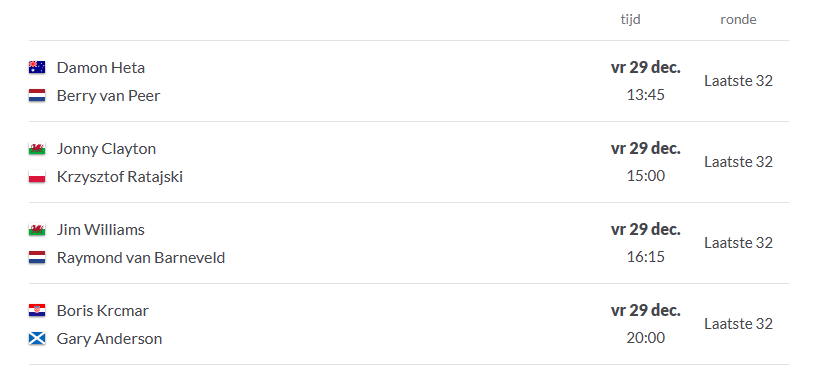Click 'Laatste 32' in the Jim Williams match row

click(738, 243)
